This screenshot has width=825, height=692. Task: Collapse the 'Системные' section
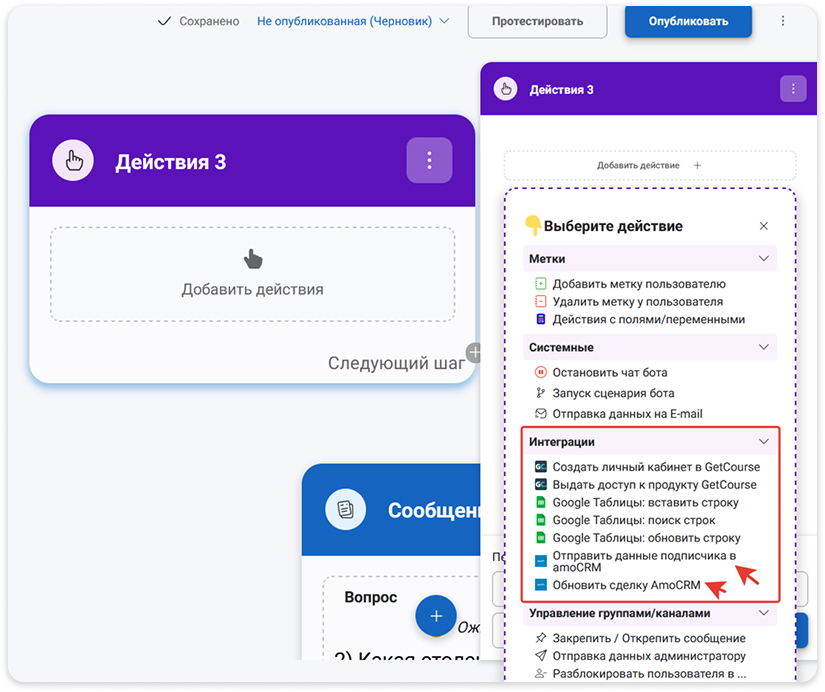coord(765,347)
